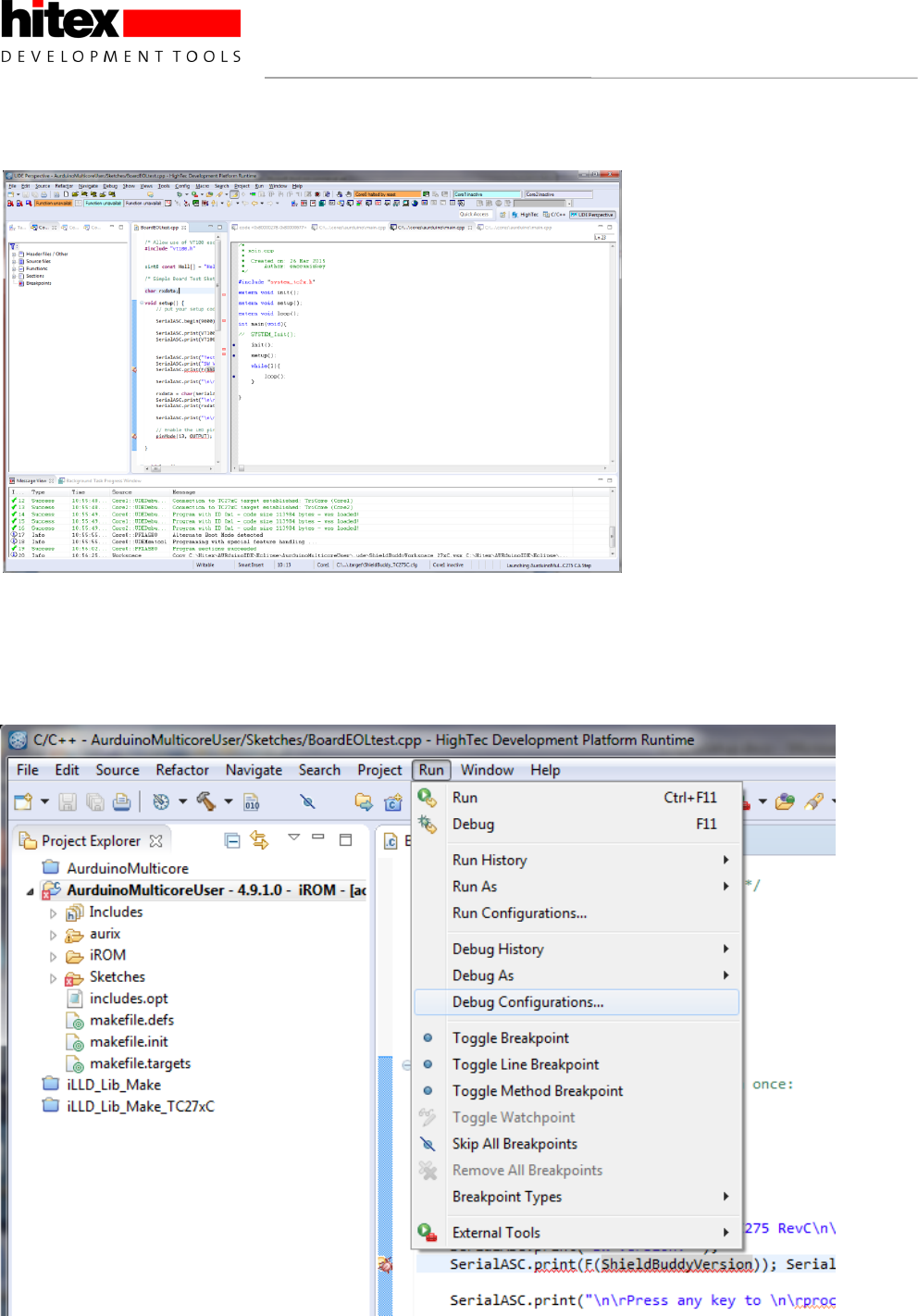Click the Save All icon
Screen dimensions: 918x1316
click(94, 801)
